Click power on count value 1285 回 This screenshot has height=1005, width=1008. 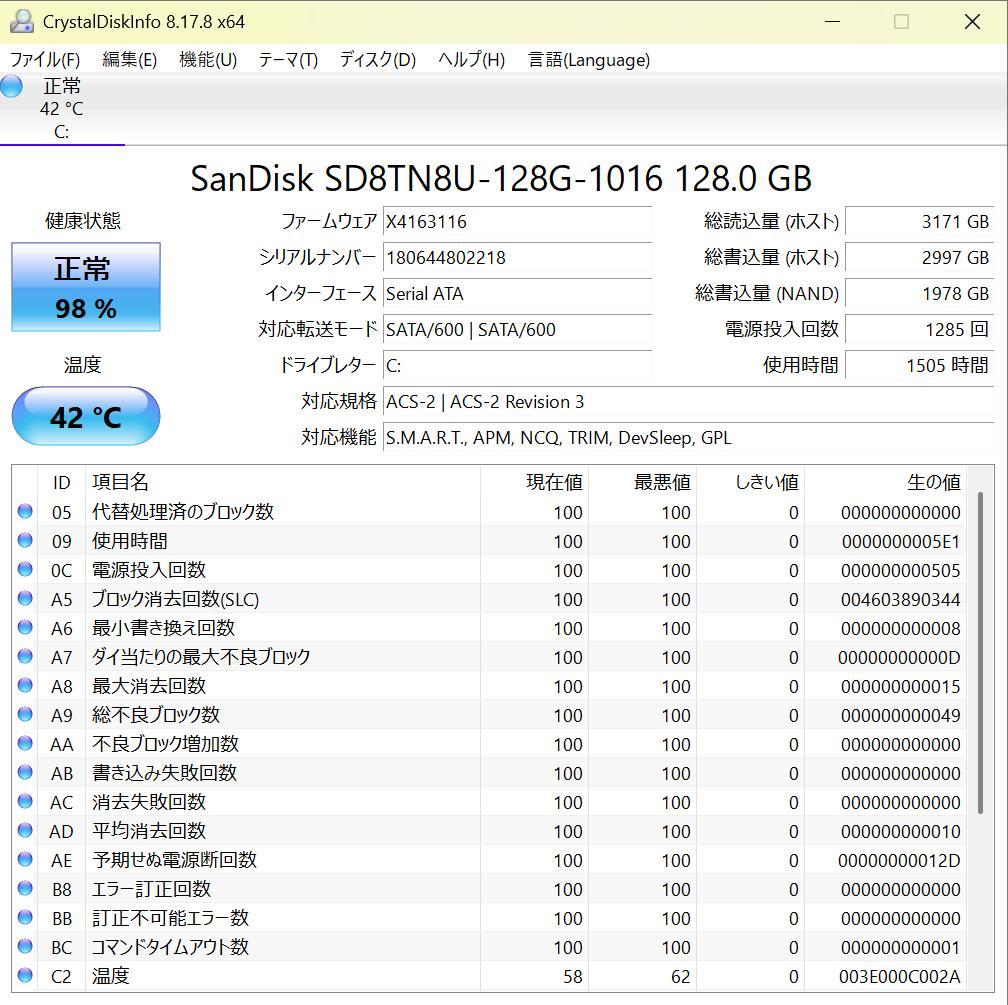coord(919,330)
